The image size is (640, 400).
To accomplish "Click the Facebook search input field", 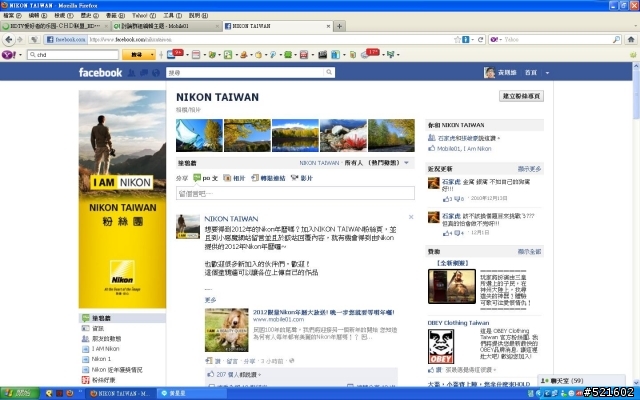I will (x=245, y=73).
